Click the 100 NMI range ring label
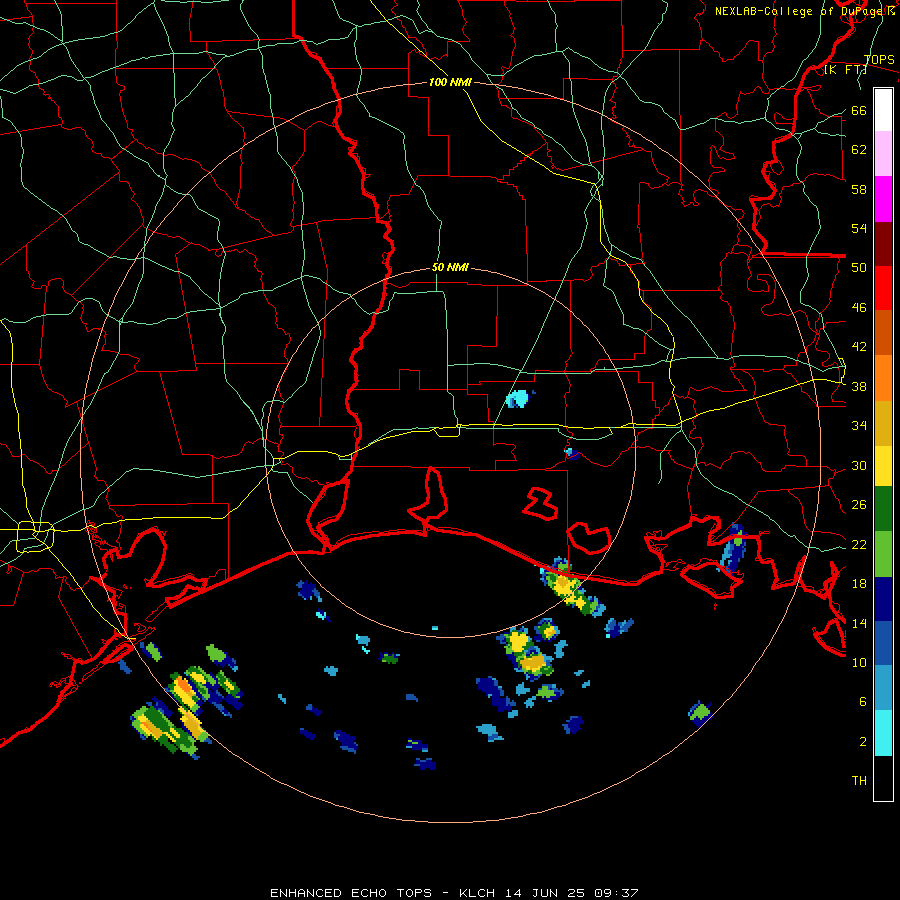This screenshot has width=900, height=900. 450,82
